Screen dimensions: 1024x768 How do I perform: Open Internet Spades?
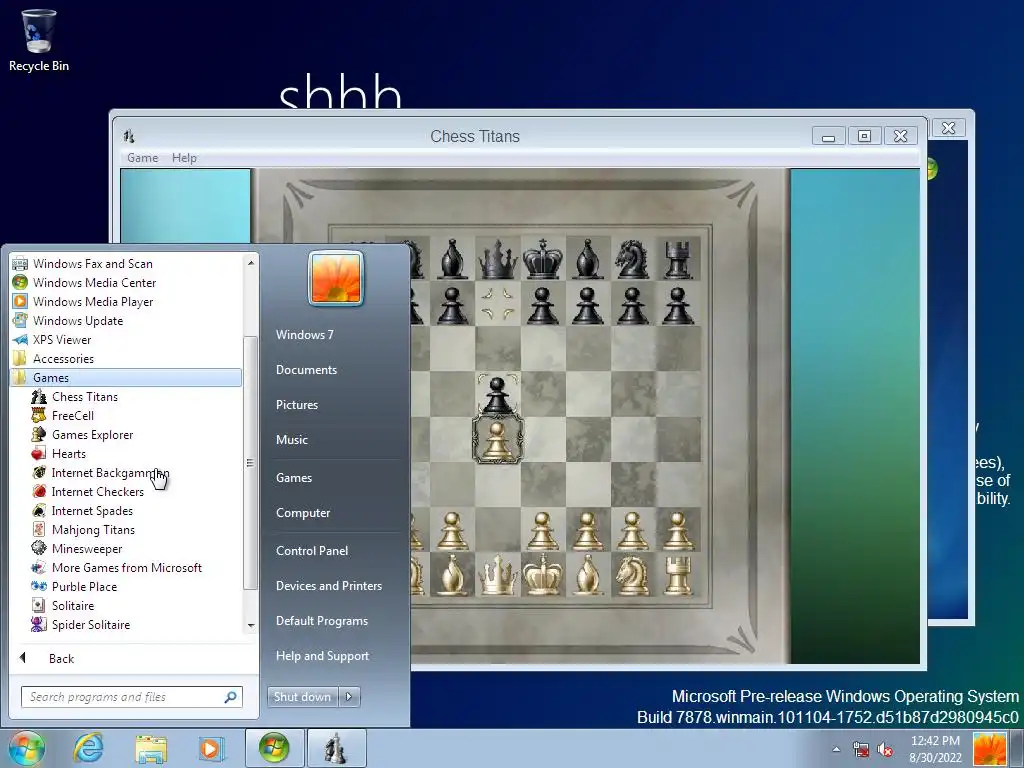(92, 510)
